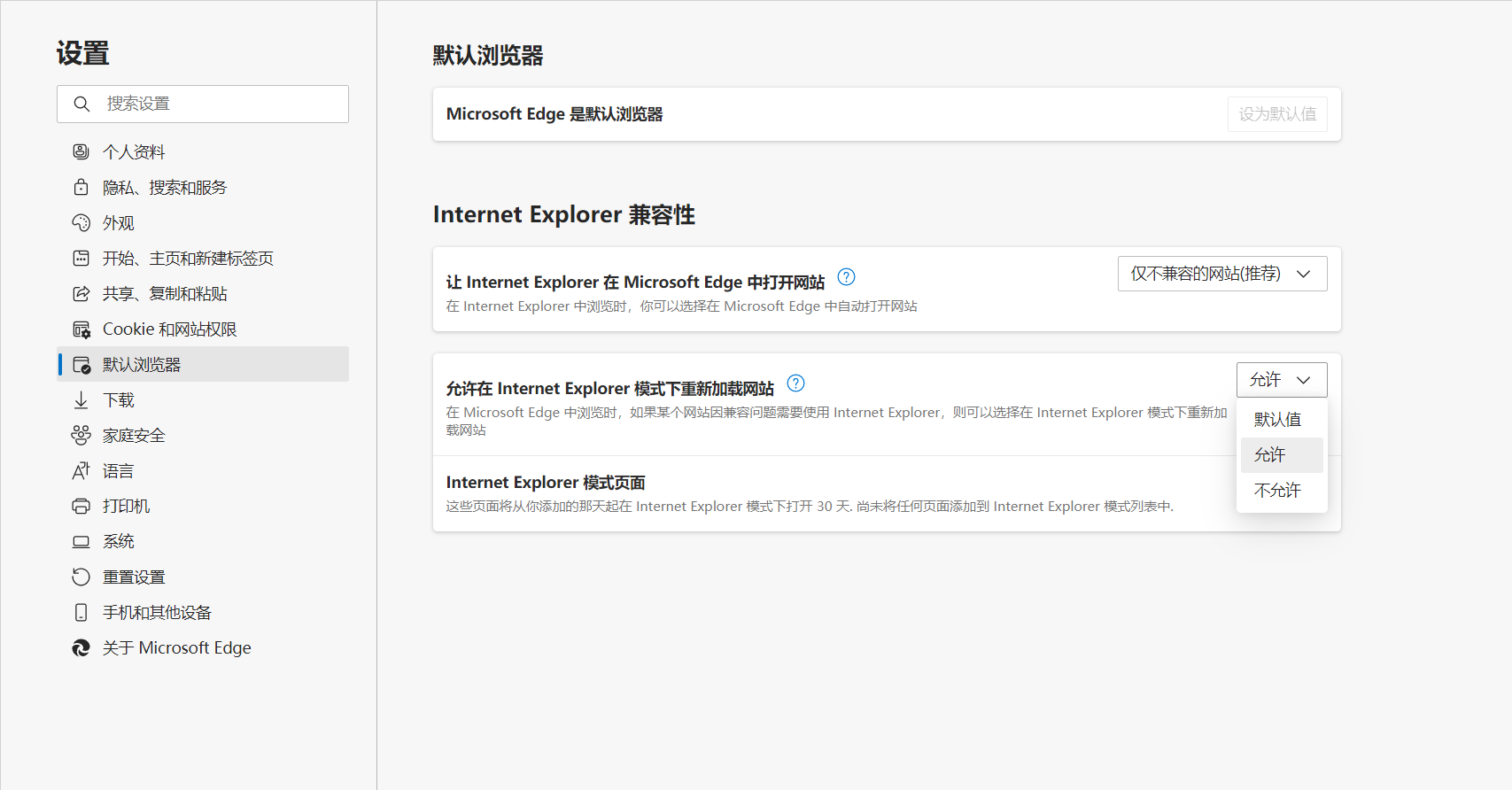
Task: Click help icon next to 重新加载网站 setting
Action: [x=795, y=383]
